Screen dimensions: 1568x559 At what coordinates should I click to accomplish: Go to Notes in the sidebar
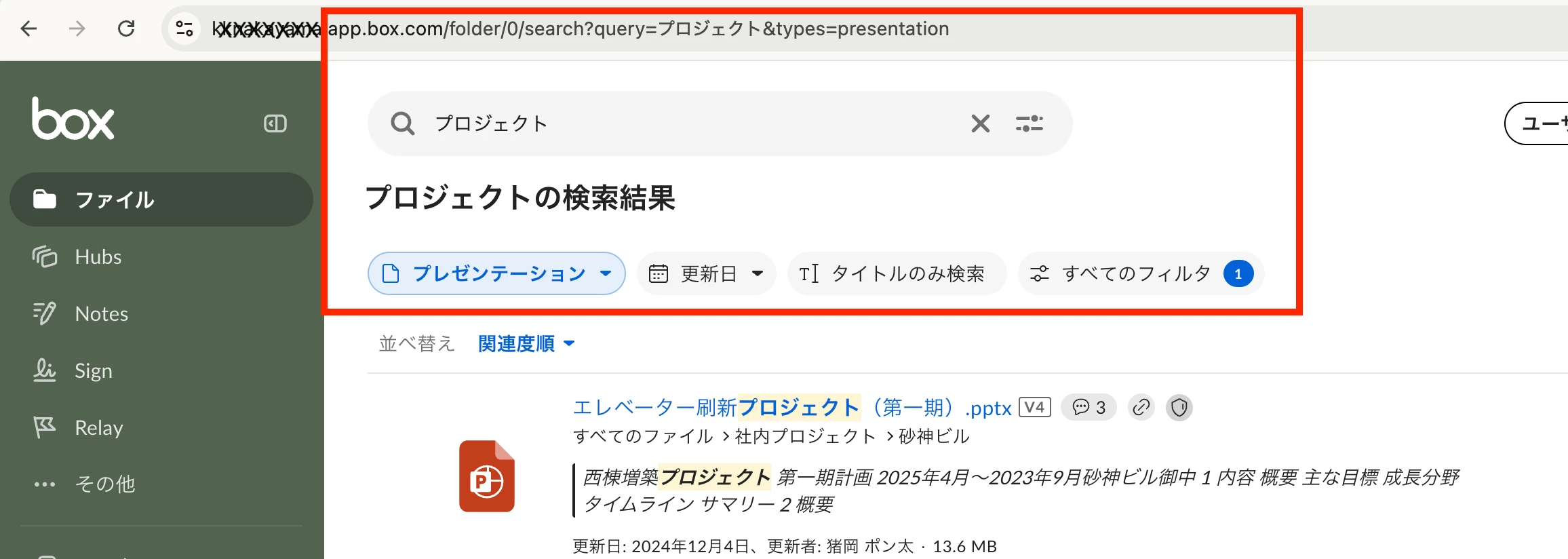pyautogui.click(x=161, y=313)
